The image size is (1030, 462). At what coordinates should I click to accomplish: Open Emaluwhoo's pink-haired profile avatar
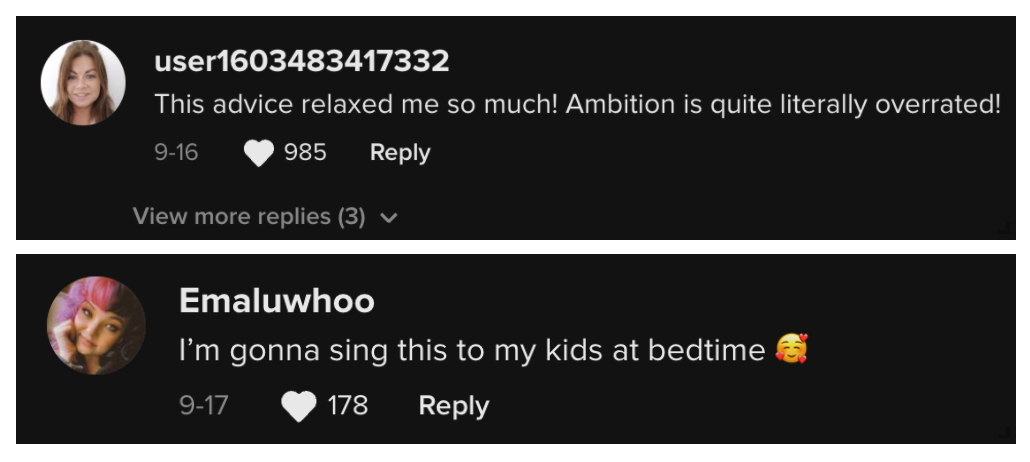click(x=96, y=325)
